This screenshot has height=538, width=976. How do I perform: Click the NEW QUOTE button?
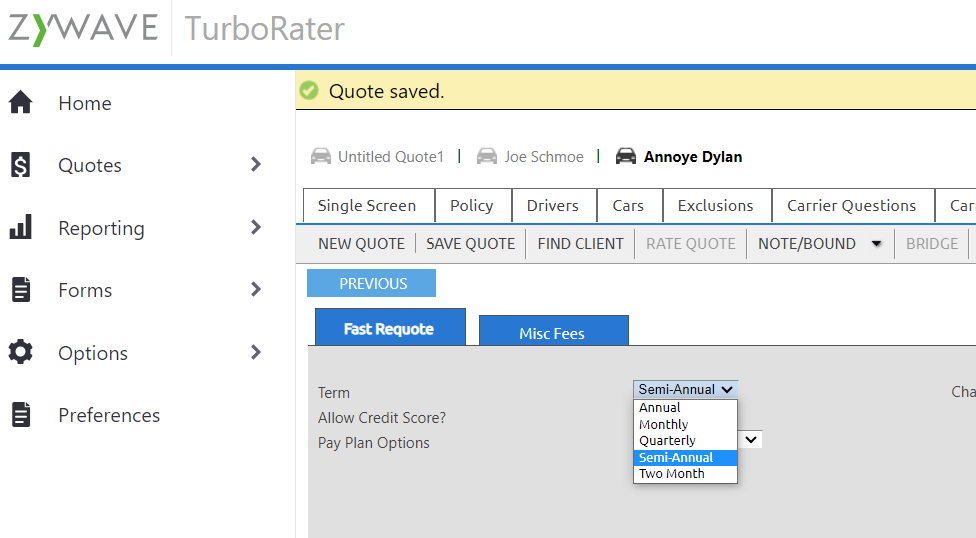point(362,243)
